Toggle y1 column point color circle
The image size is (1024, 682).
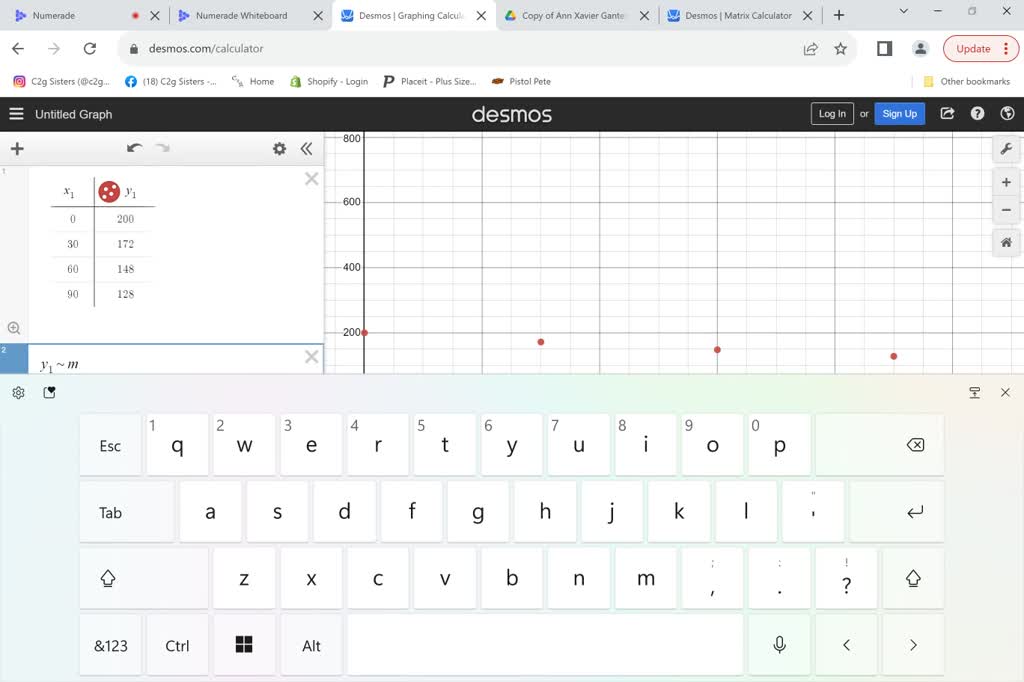tap(109, 191)
